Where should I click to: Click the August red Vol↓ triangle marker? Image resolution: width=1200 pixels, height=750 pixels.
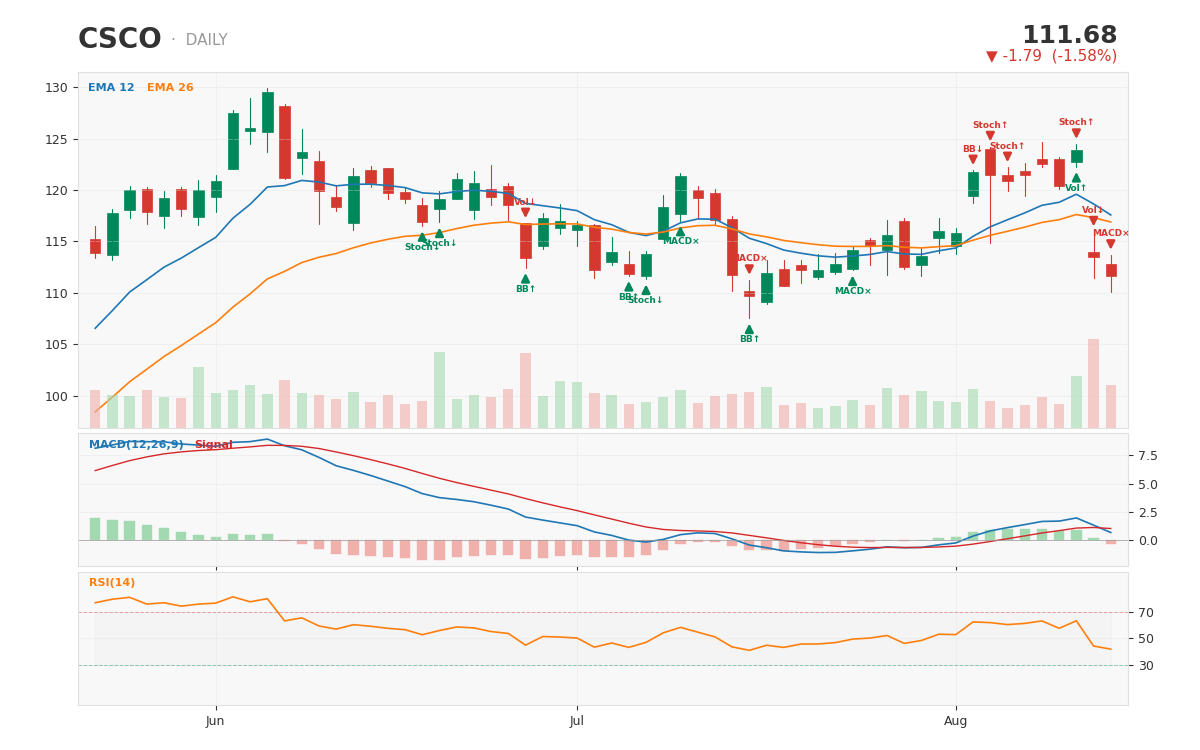point(1093,221)
